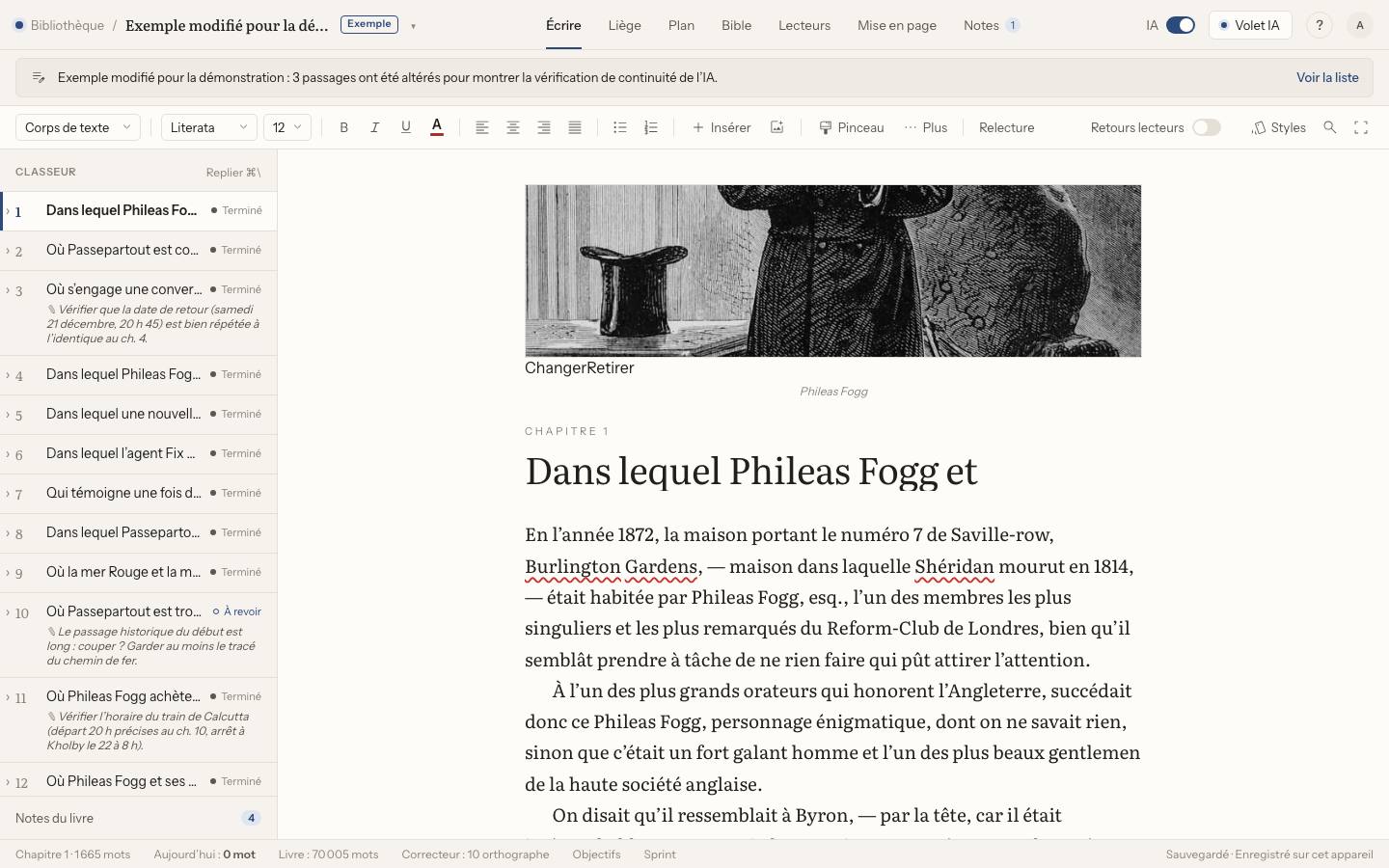Expand chapter 3 in the Classeur

(x=8, y=289)
